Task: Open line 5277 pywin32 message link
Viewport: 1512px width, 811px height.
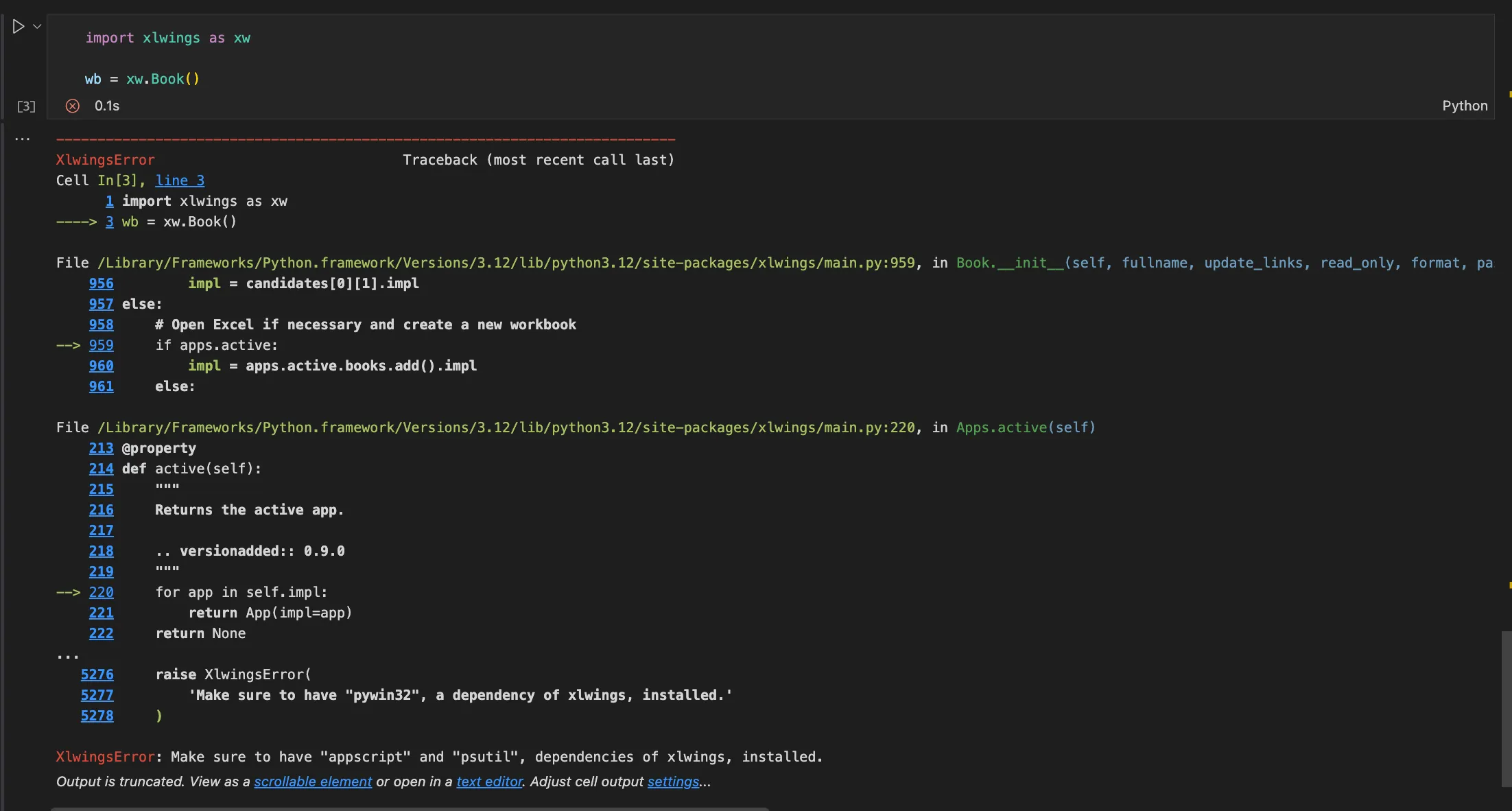Action: coord(97,695)
